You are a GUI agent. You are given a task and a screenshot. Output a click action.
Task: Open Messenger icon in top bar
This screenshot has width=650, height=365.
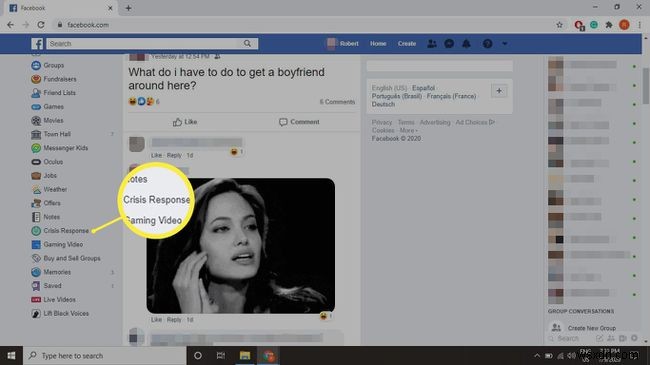(x=449, y=44)
